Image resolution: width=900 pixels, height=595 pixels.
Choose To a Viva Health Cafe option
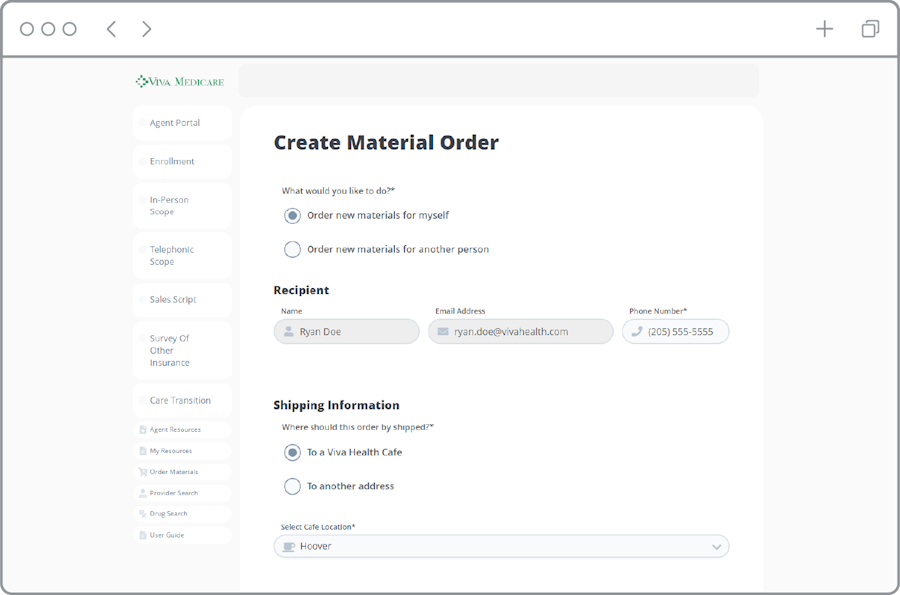click(292, 452)
